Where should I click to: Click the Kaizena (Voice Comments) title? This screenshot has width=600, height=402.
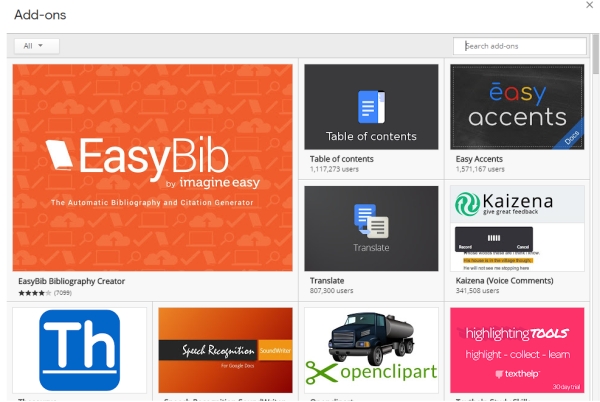pyautogui.click(x=504, y=280)
